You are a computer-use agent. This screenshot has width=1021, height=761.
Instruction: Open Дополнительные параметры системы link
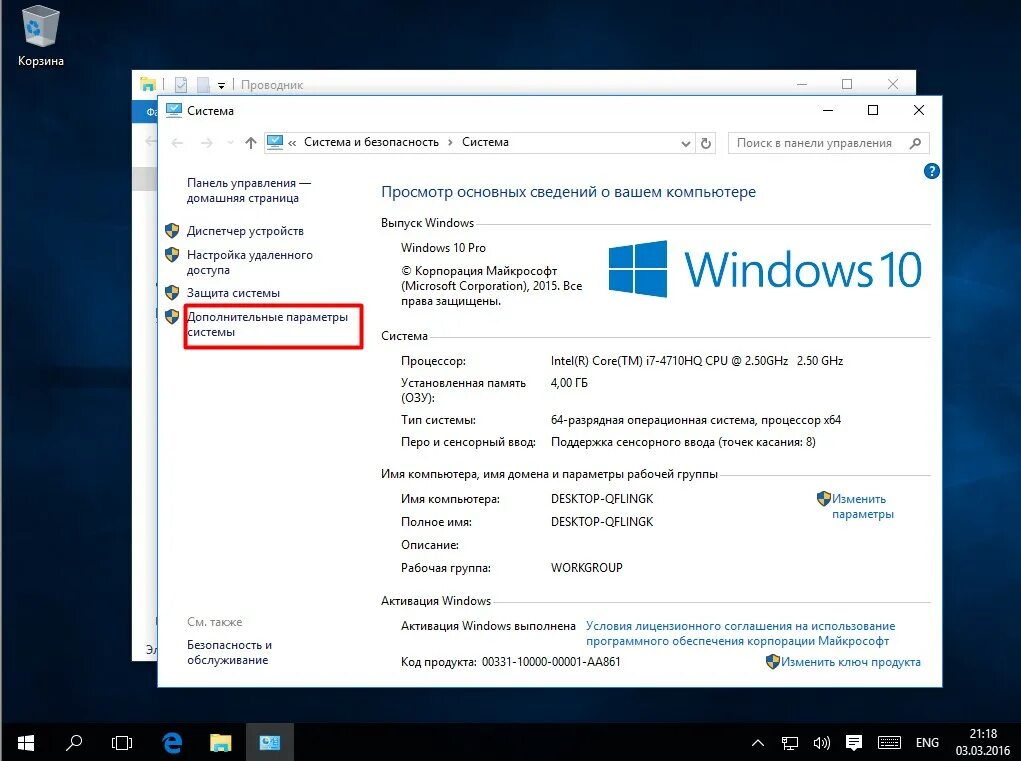pyautogui.click(x=267, y=324)
